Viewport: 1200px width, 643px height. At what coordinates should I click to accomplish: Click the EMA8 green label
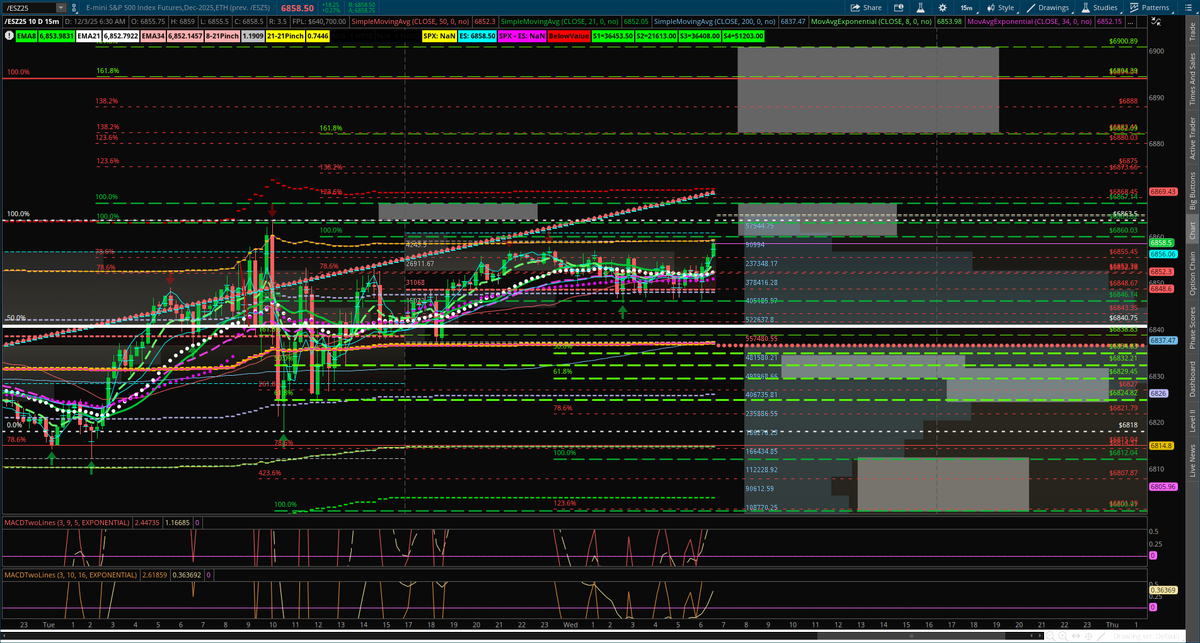[26, 35]
